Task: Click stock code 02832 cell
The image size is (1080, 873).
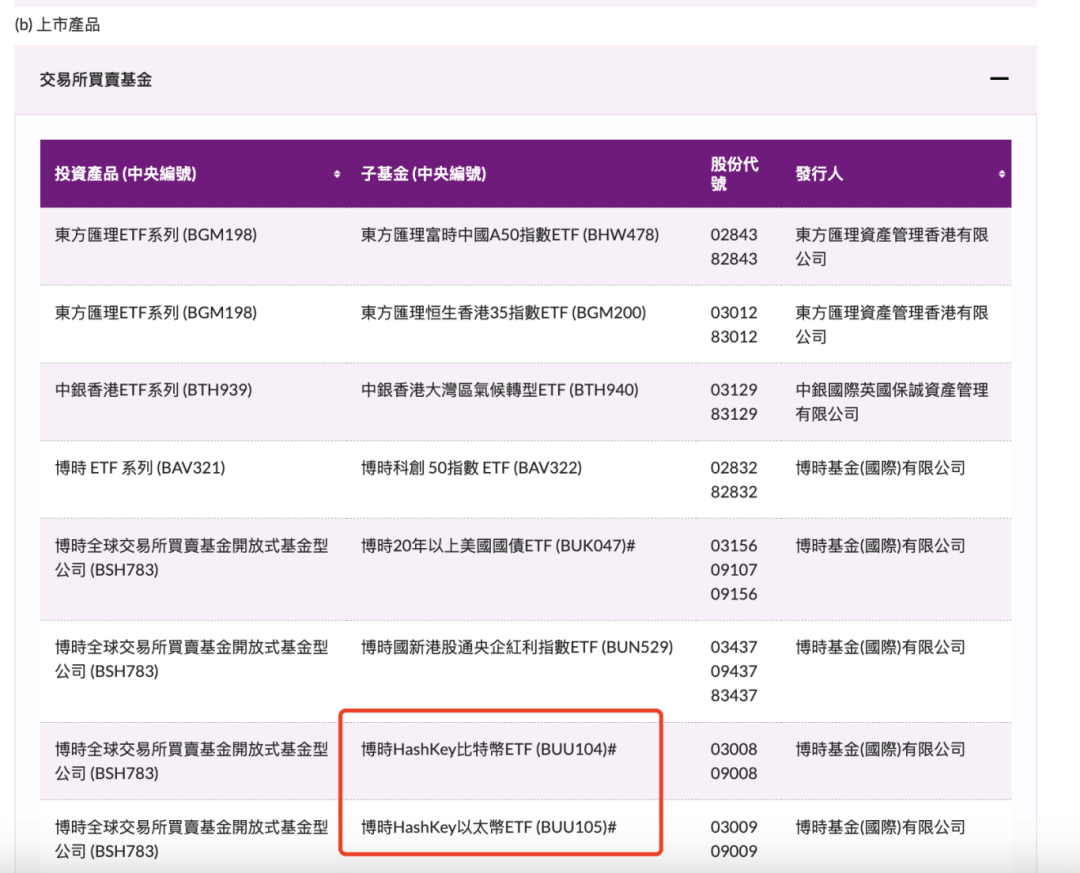Action: 734,468
